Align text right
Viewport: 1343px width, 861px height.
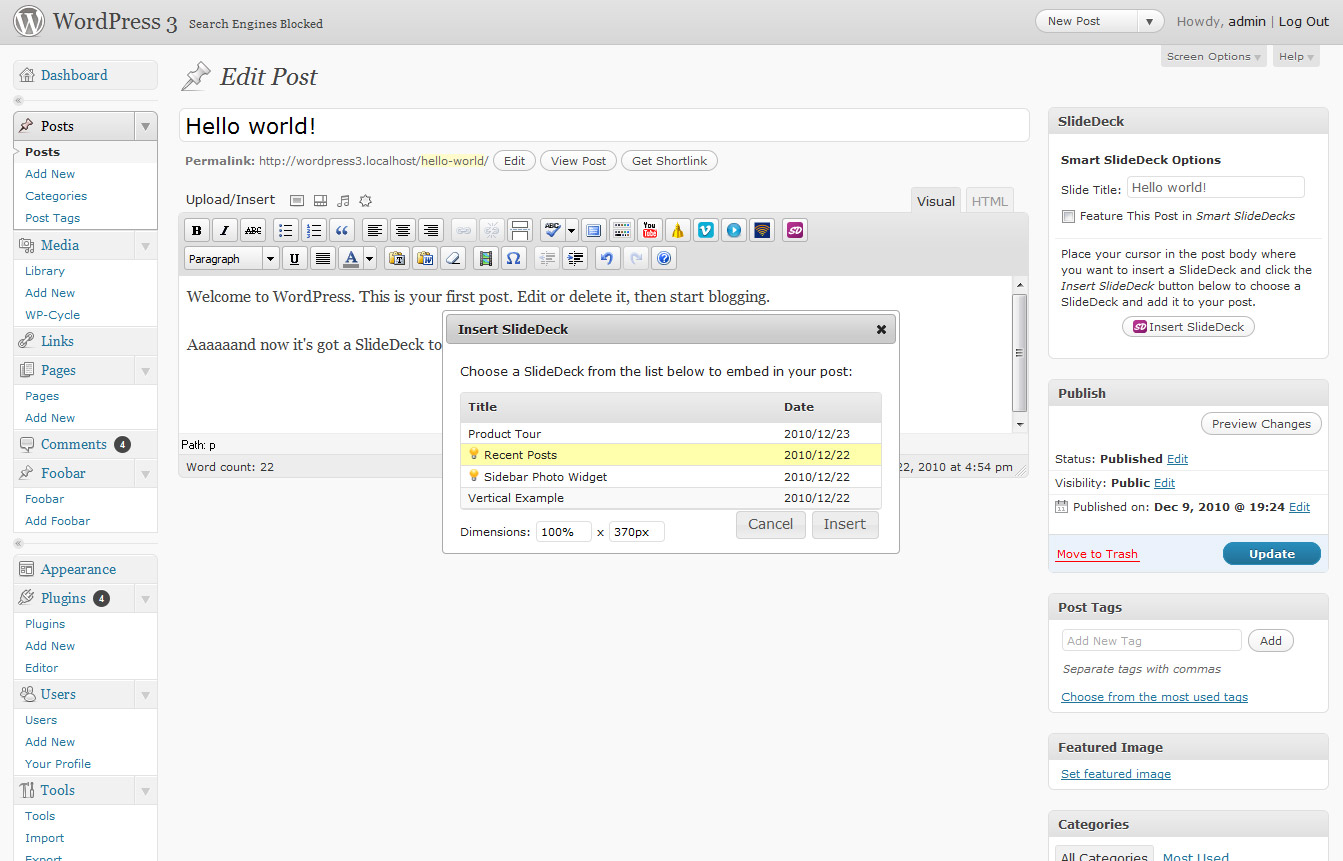(x=430, y=230)
